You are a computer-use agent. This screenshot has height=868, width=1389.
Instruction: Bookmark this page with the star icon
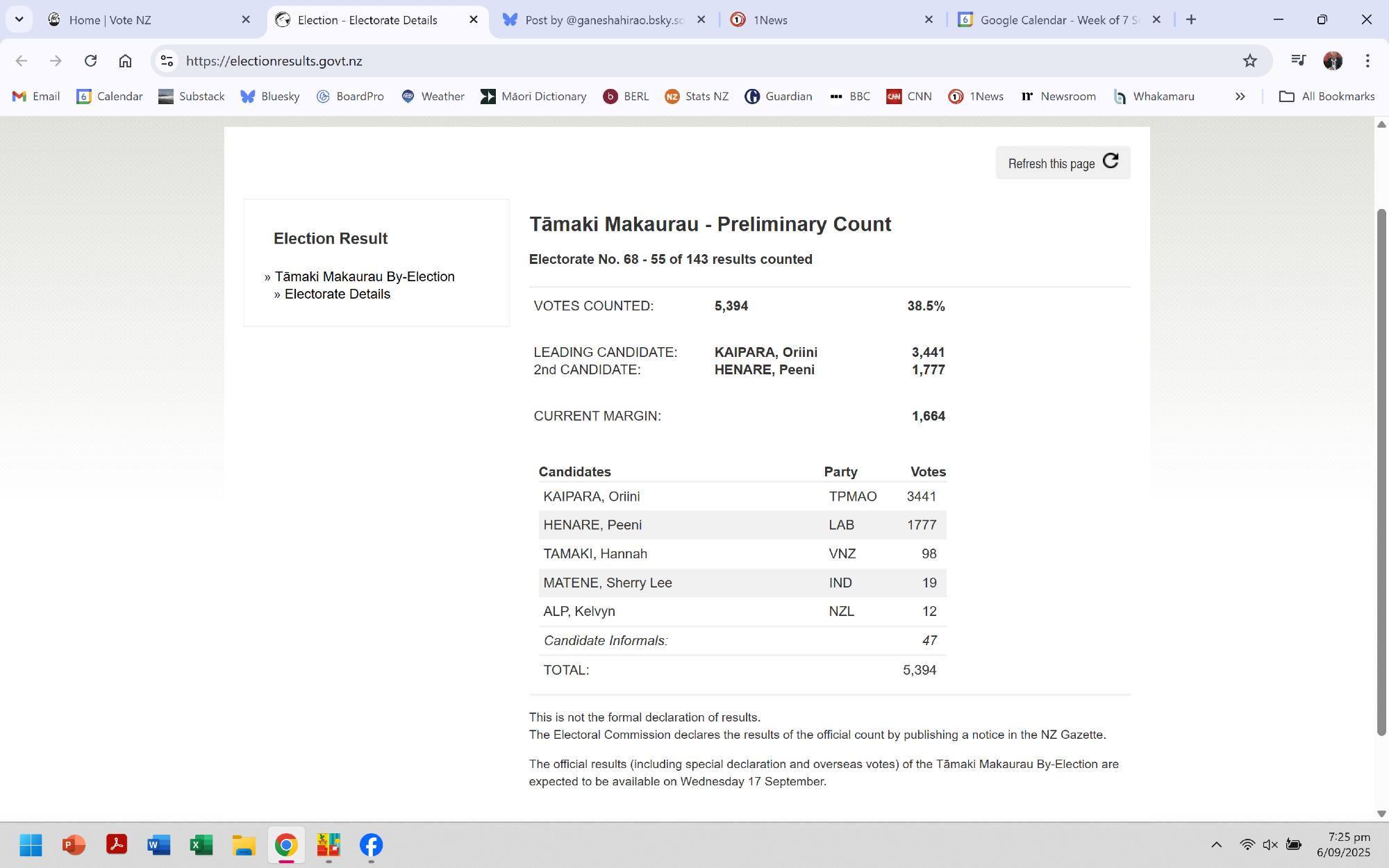(x=1250, y=61)
